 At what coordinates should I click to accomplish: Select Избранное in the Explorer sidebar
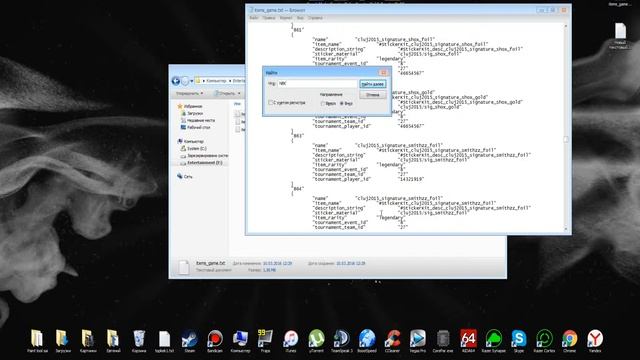tap(190, 106)
